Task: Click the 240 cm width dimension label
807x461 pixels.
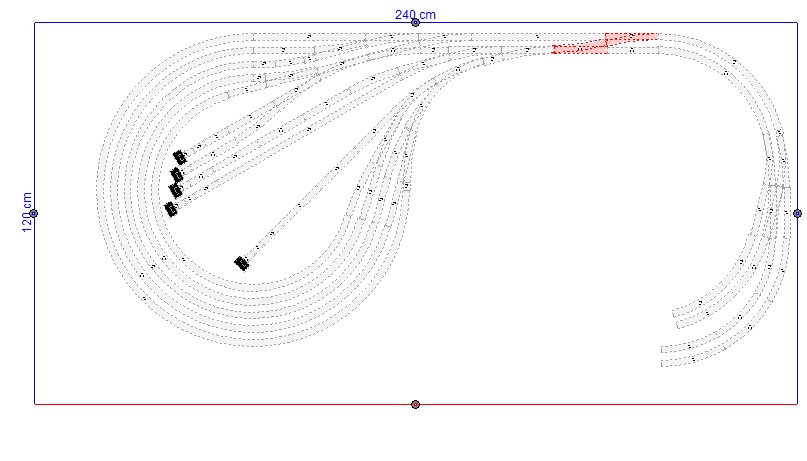Action: (415, 14)
